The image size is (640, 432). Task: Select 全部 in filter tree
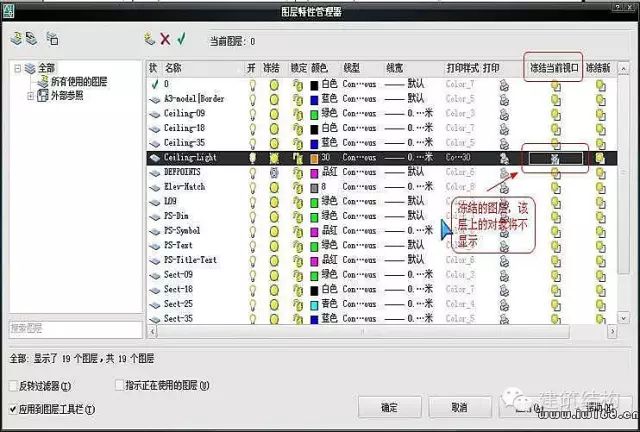click(x=46, y=68)
